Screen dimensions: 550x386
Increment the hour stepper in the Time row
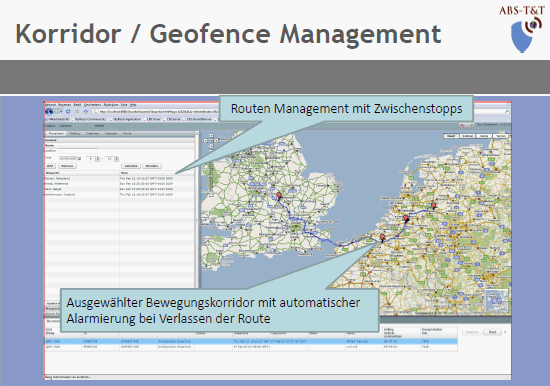pyautogui.click(x=98, y=158)
